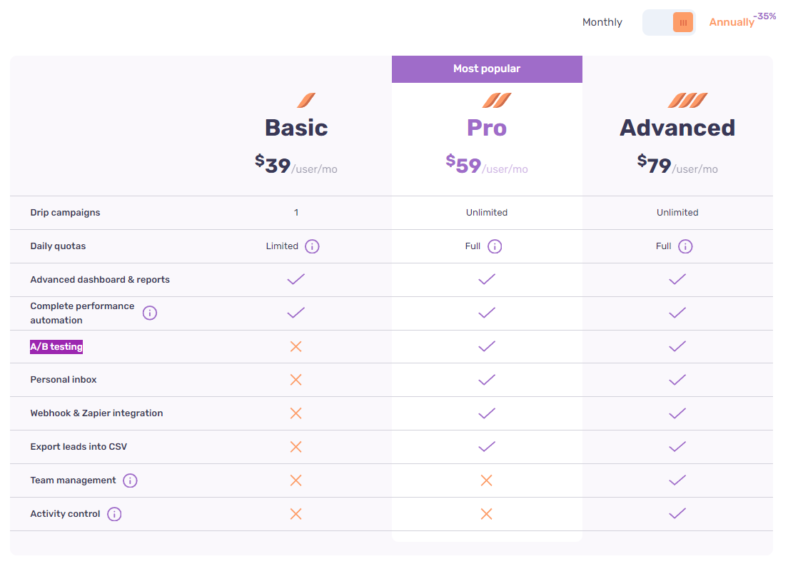Click info icon next to Team management
The width and height of the screenshot is (788, 564).
pos(130,480)
